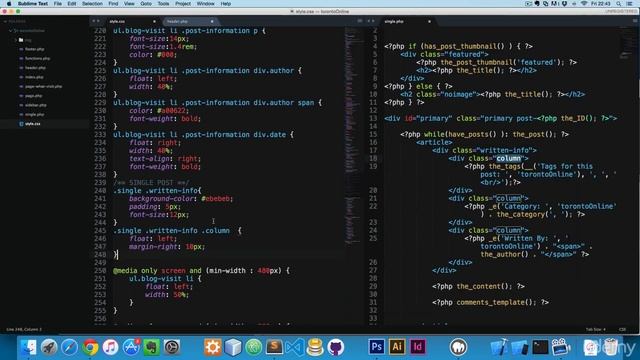This screenshot has width=640, height=360.
Task: Click line number 245 in style.css gutter
Action: pos(100,231)
